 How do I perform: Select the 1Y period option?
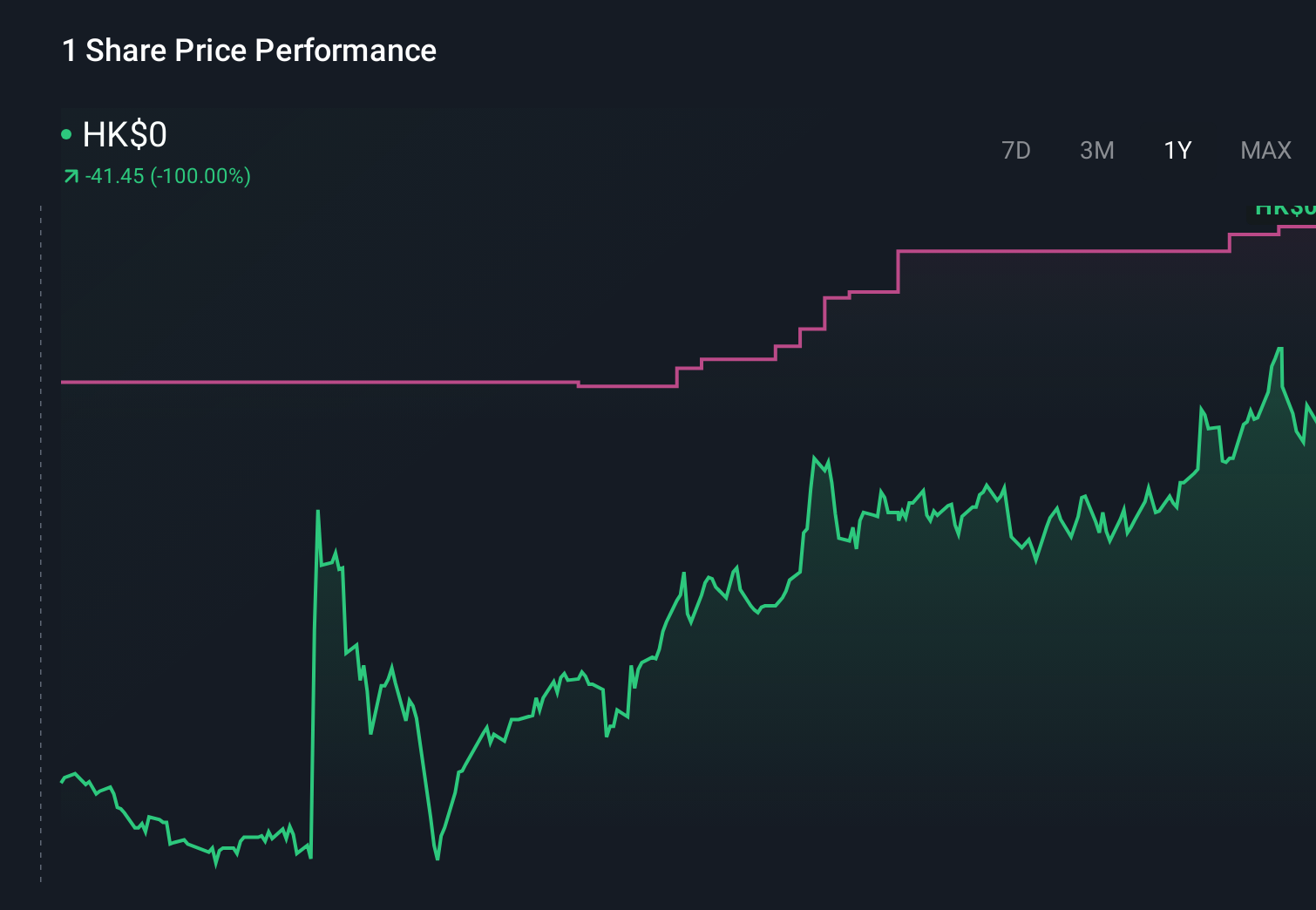click(1176, 150)
